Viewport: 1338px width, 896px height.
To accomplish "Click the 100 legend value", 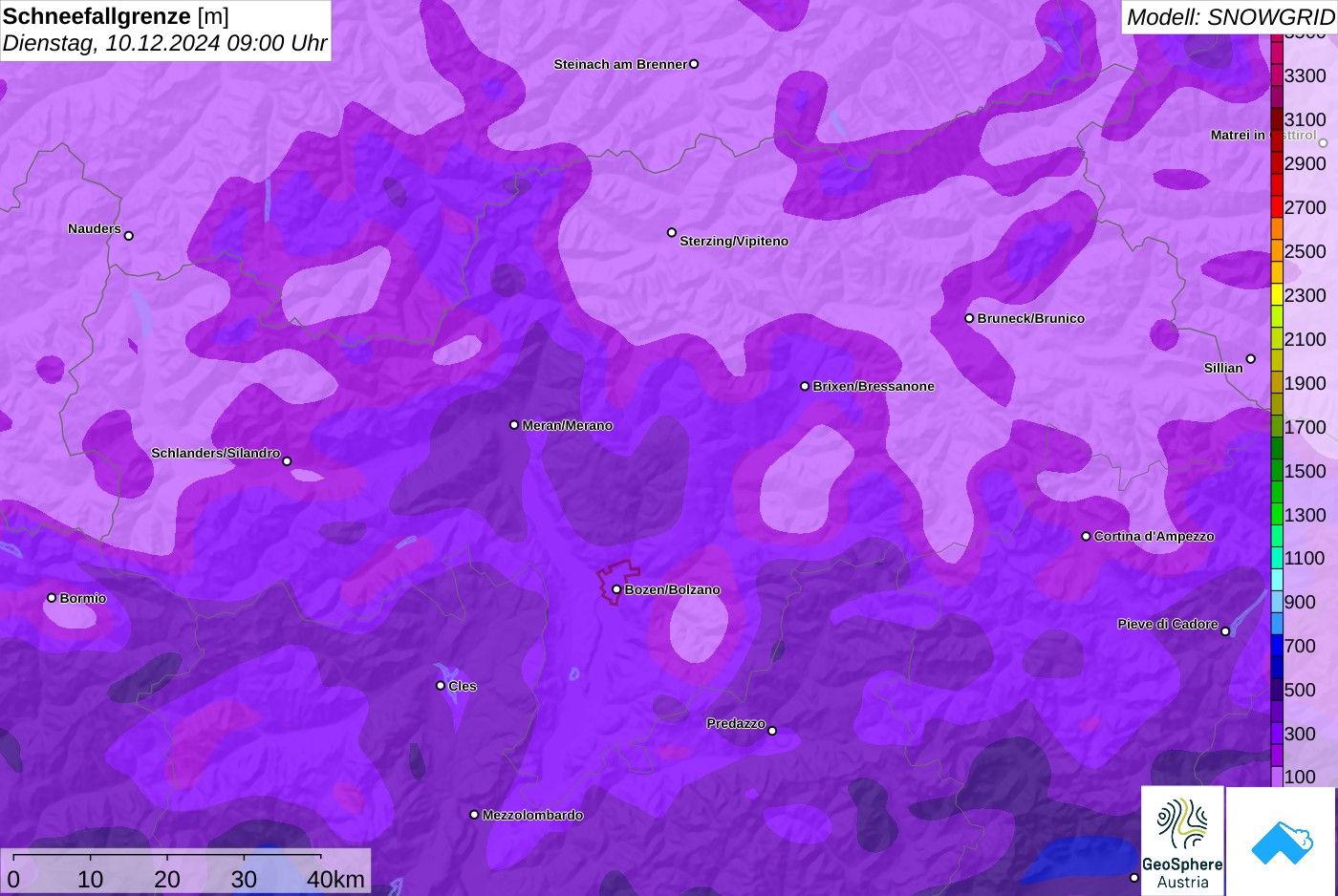I will pyautogui.click(x=1300, y=778).
